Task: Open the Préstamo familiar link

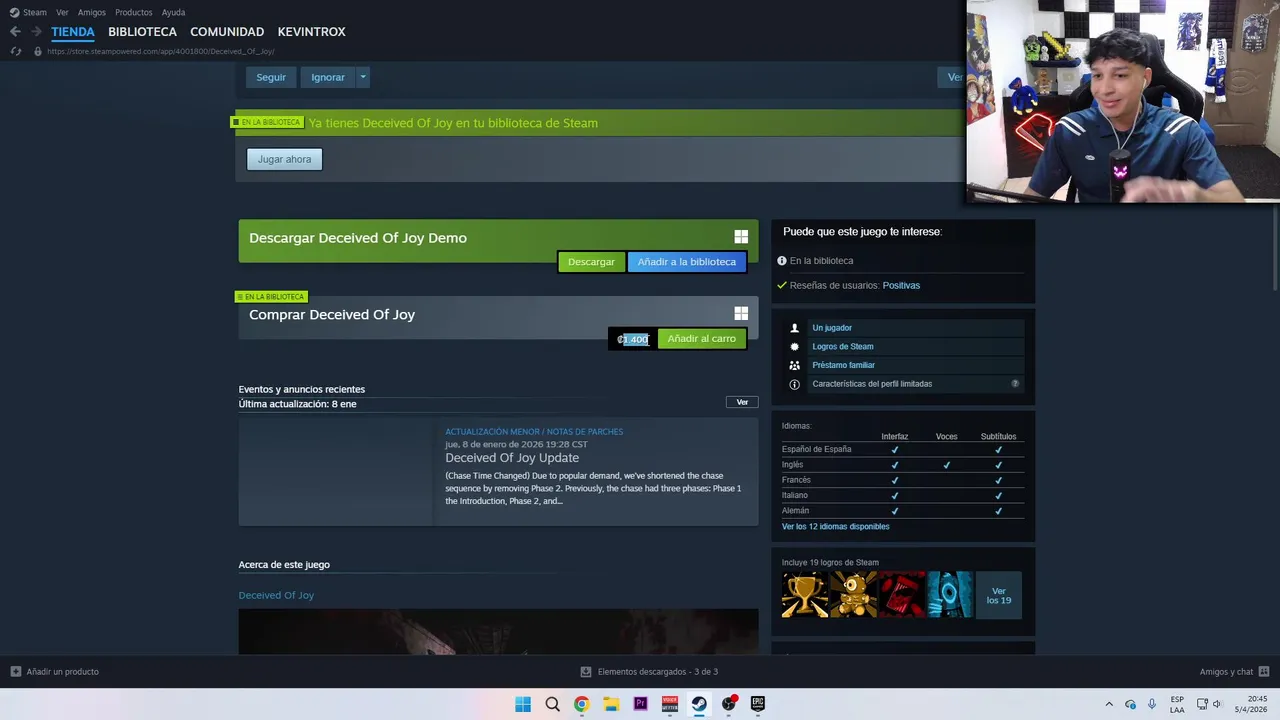Action: pos(843,365)
